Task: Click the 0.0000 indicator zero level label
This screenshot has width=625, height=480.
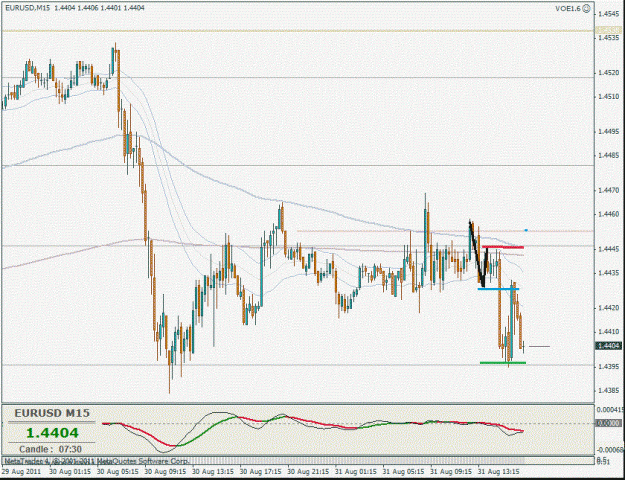Action: 608,423
